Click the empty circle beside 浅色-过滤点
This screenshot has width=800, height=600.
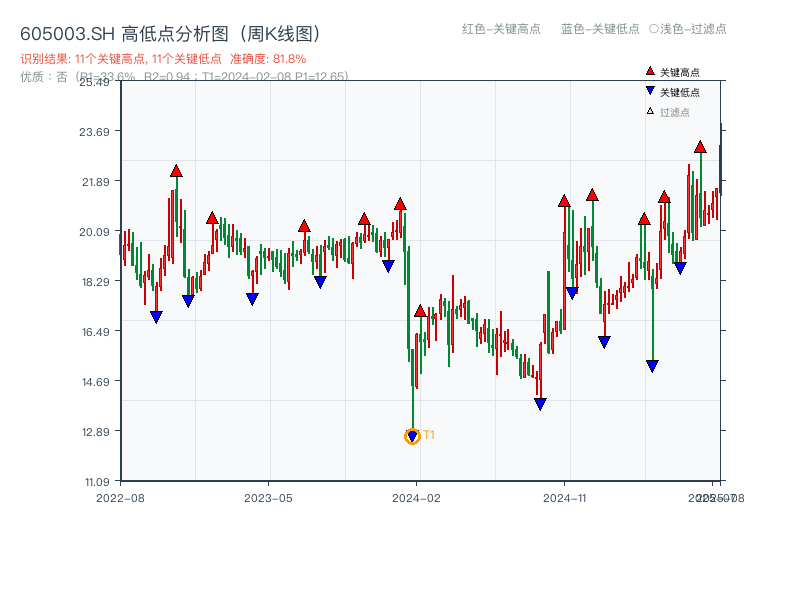654,29
